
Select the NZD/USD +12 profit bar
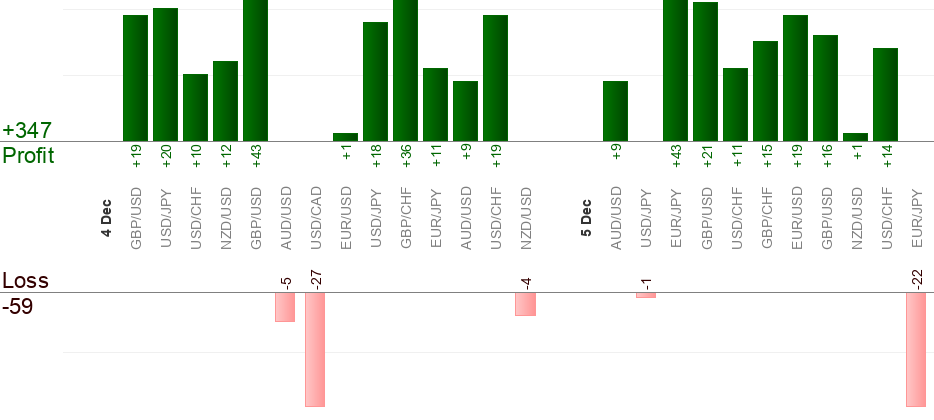225,101
